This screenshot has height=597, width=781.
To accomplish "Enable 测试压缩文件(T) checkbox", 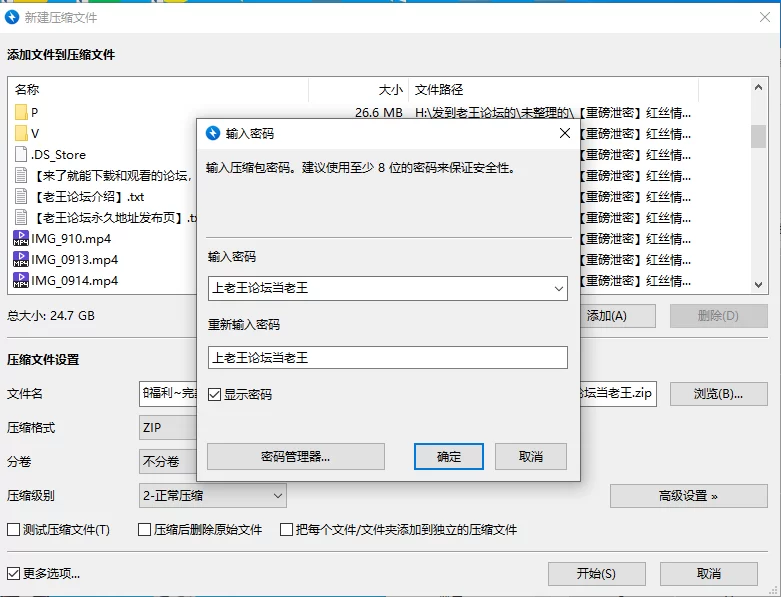I will 13,529.
